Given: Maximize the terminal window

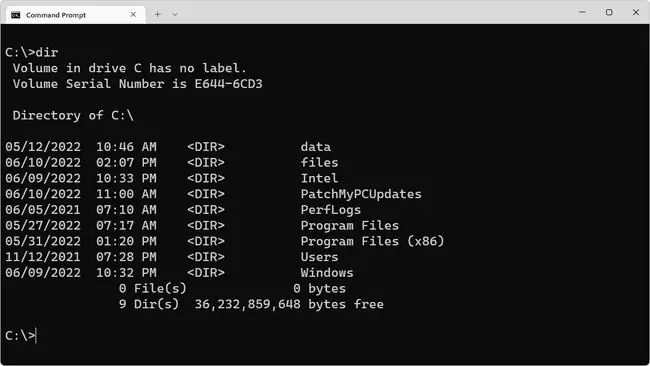Looking at the screenshot, I should (609, 12).
